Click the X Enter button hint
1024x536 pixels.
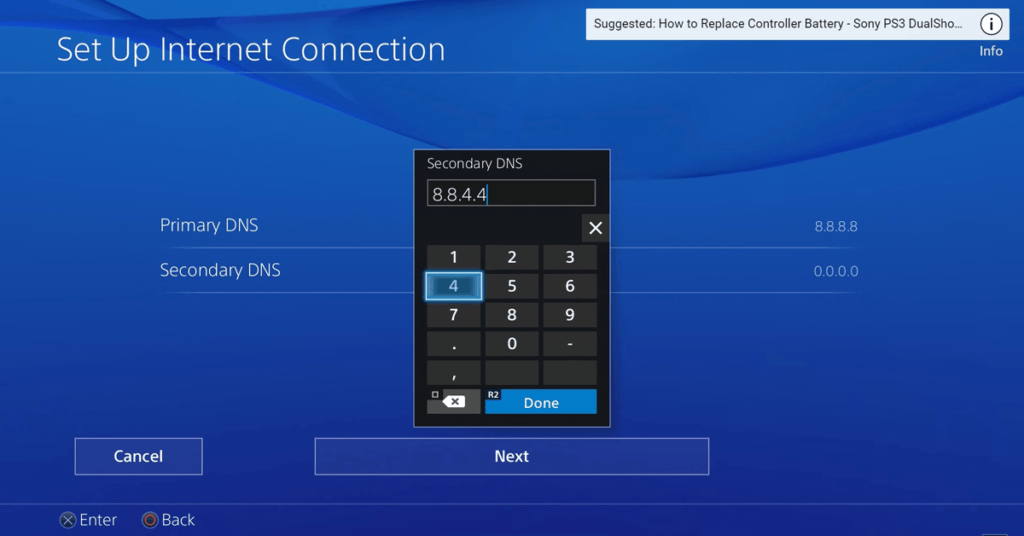pos(88,520)
